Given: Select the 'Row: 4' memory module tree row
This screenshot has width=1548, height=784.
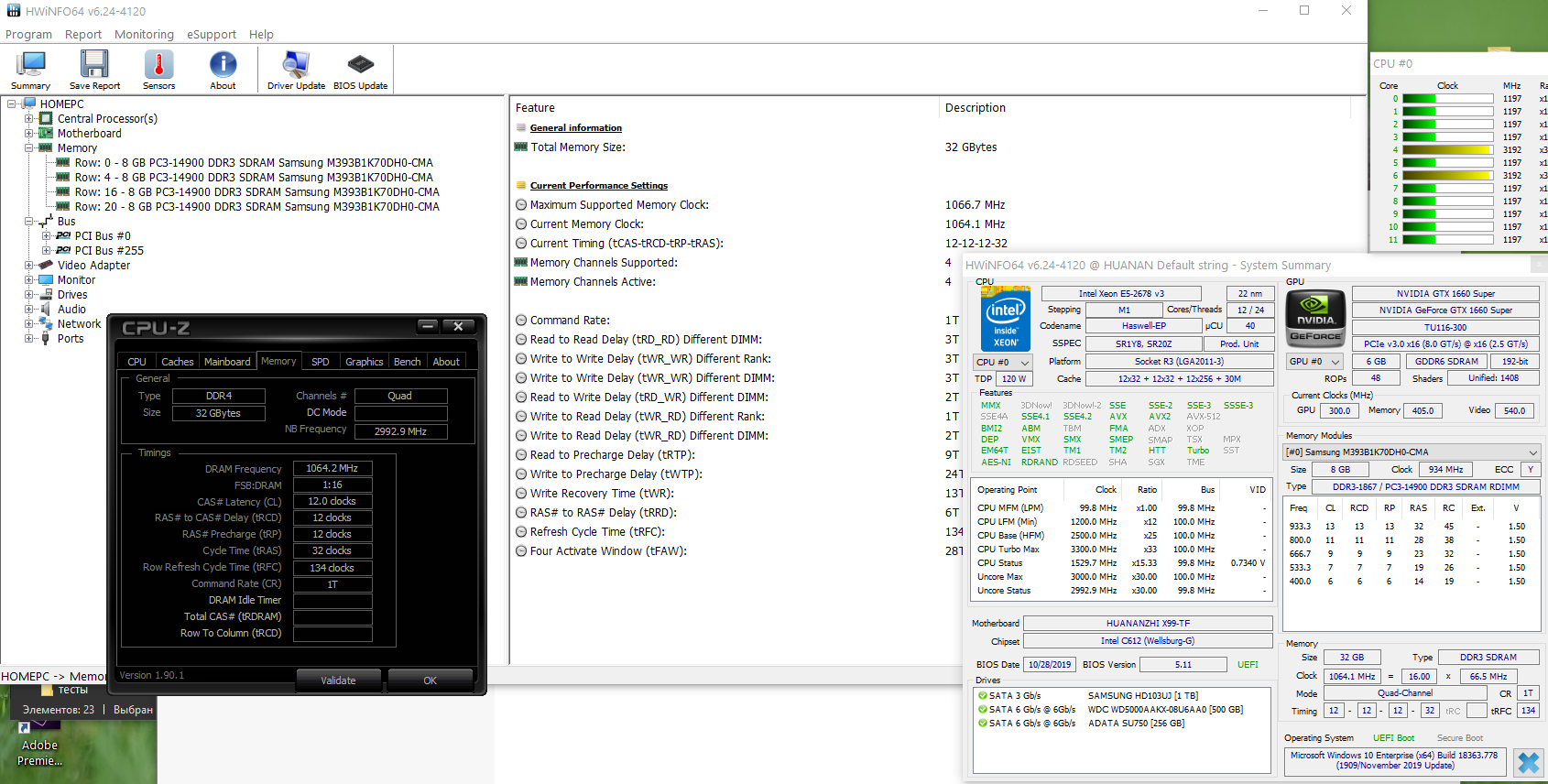Looking at the screenshot, I should coord(254,177).
